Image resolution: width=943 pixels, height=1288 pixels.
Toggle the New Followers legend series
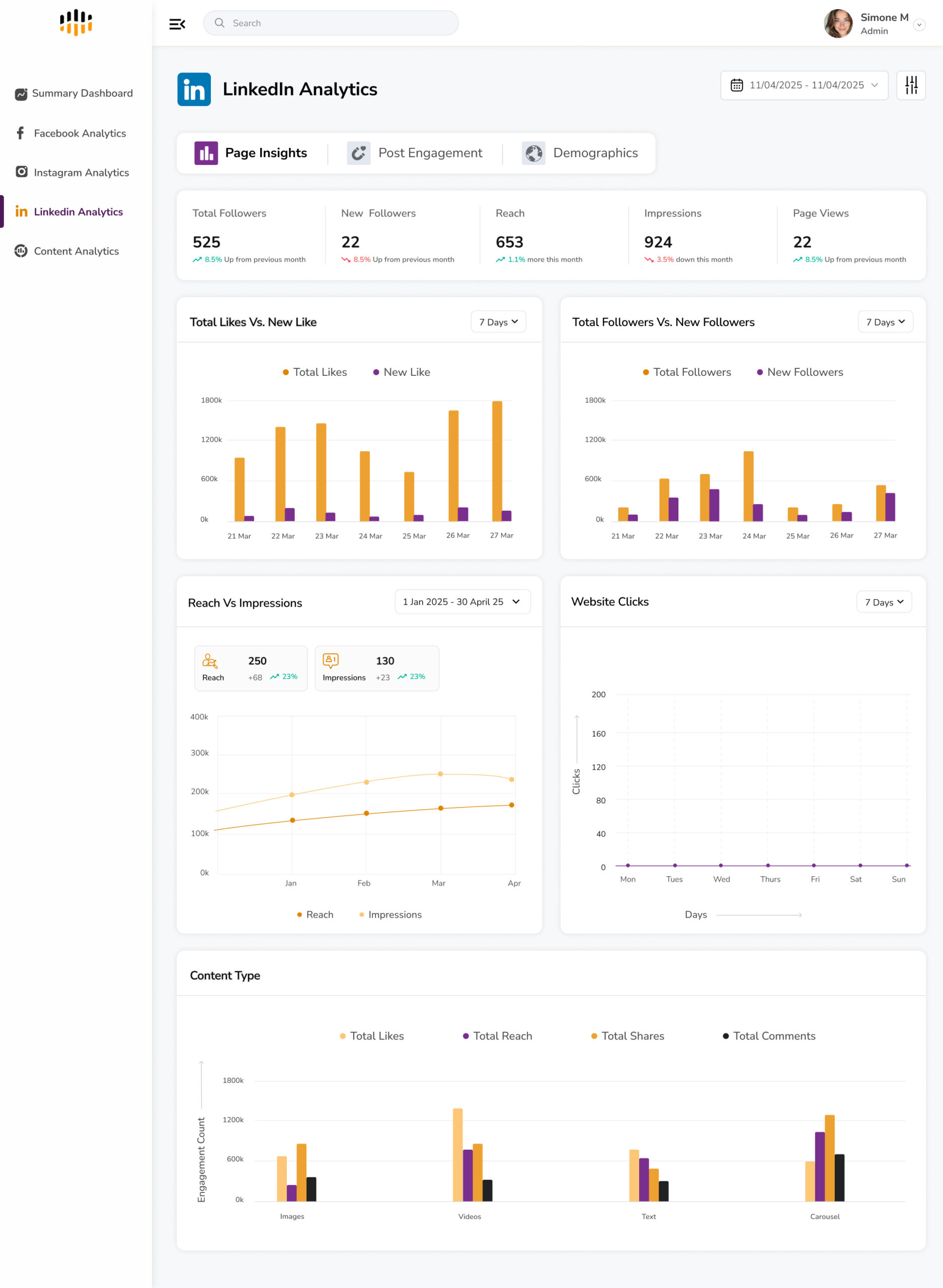[x=800, y=372]
